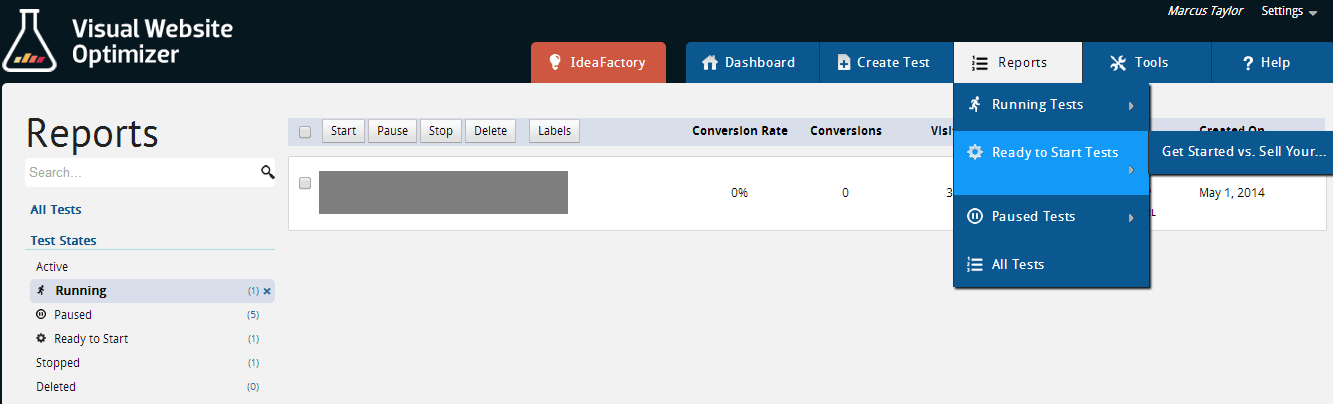
Task: Click the Help question mark icon
Action: [x=1248, y=63]
